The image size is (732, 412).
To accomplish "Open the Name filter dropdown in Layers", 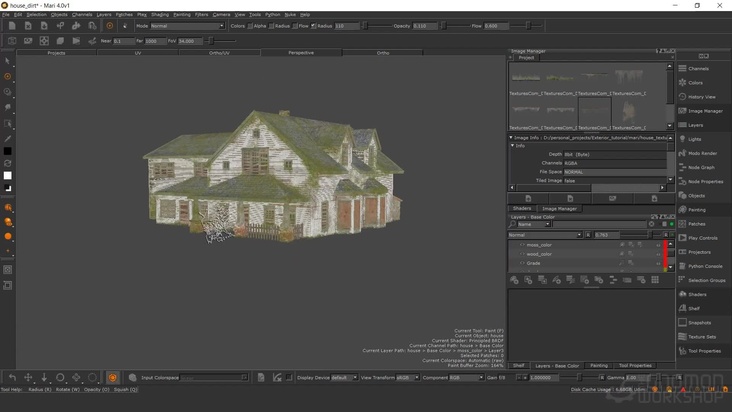I will [x=533, y=224].
